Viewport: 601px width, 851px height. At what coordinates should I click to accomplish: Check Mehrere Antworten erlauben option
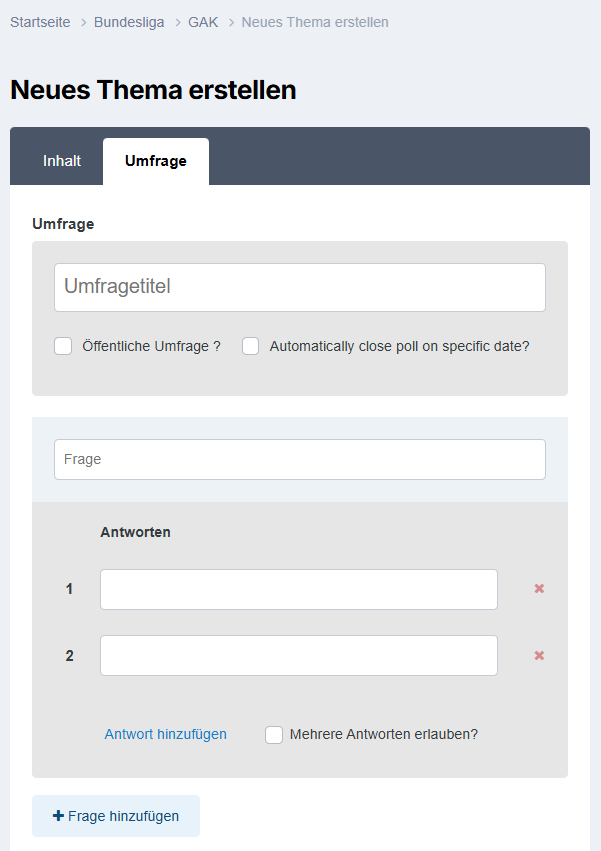(274, 735)
